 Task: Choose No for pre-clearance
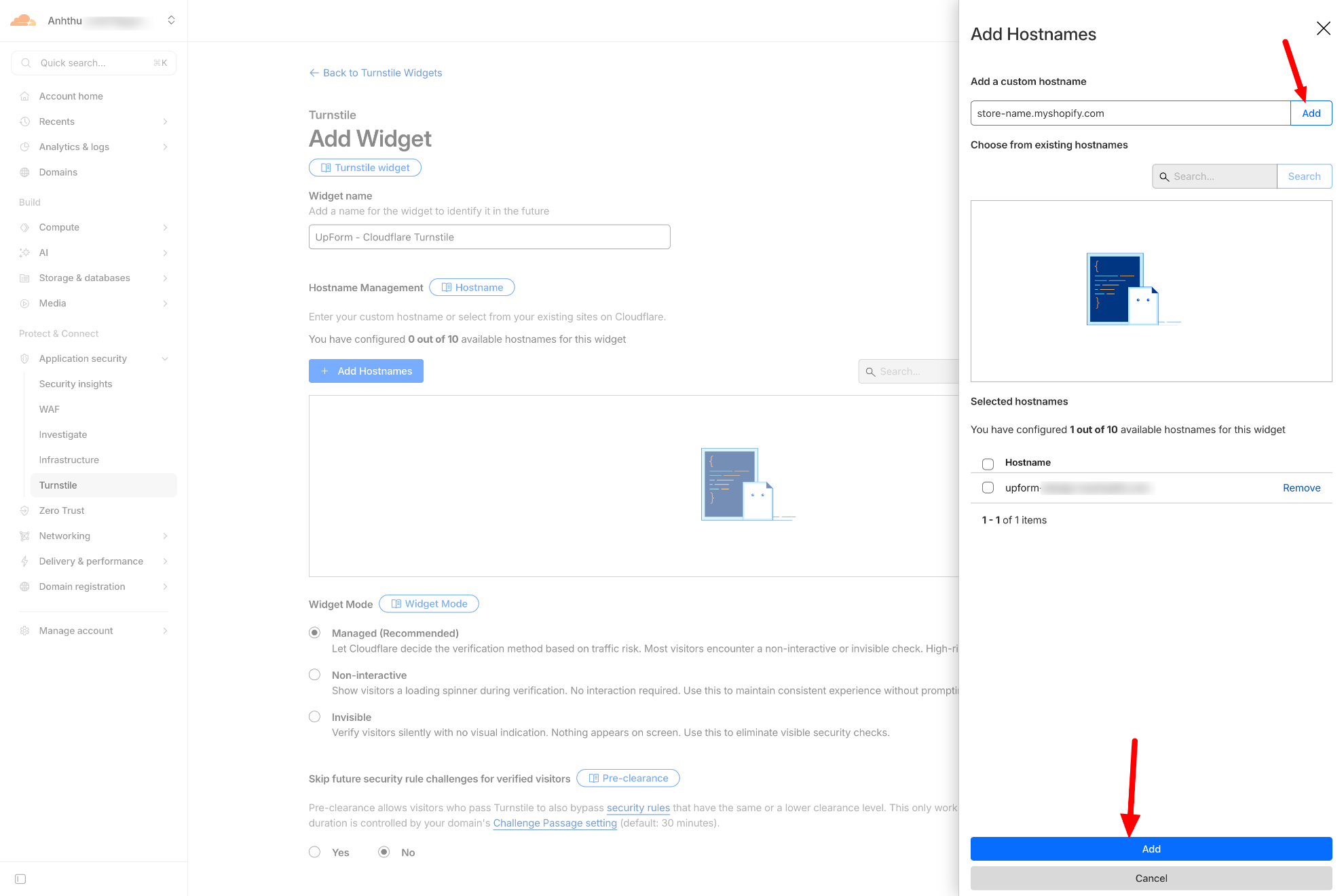point(384,852)
